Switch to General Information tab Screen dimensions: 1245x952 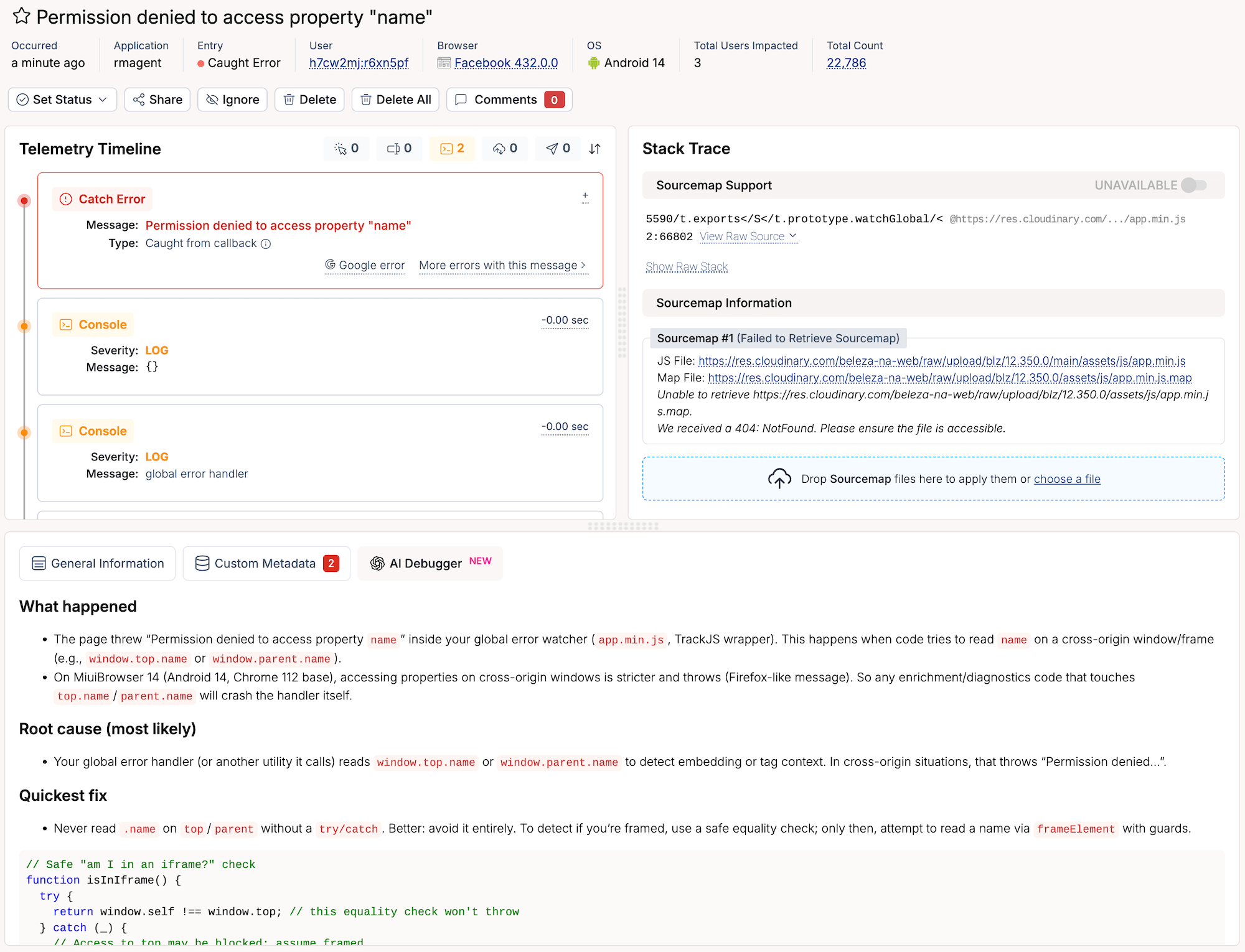point(98,564)
